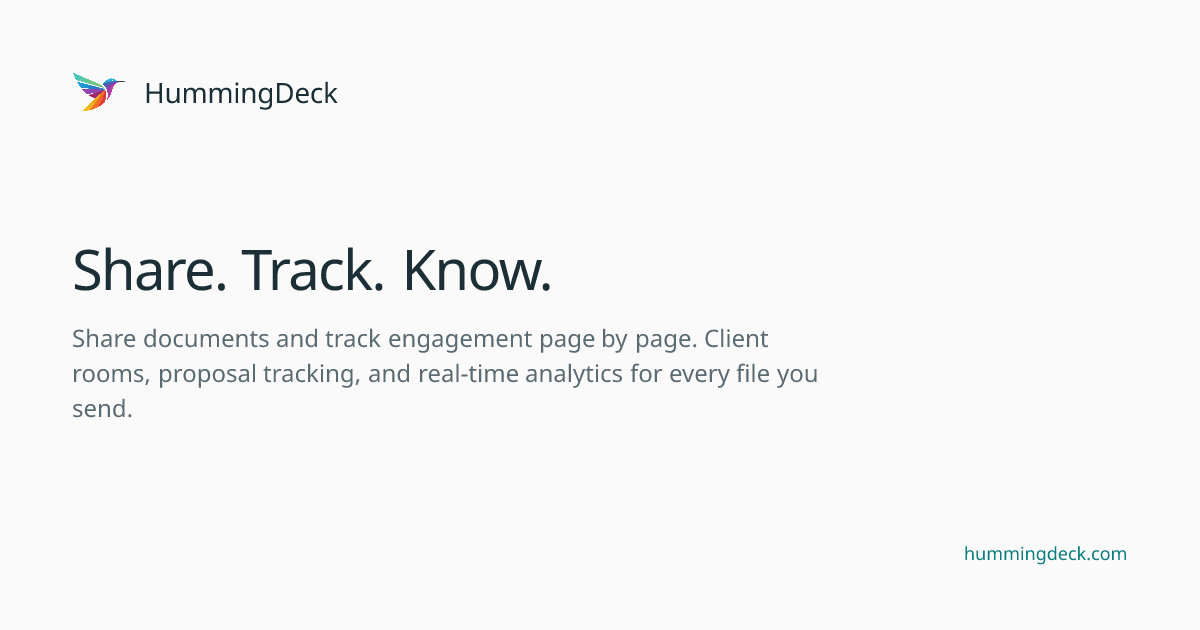1200x630 pixels.
Task: Click the word "Track." in the headline
Action: (313, 271)
